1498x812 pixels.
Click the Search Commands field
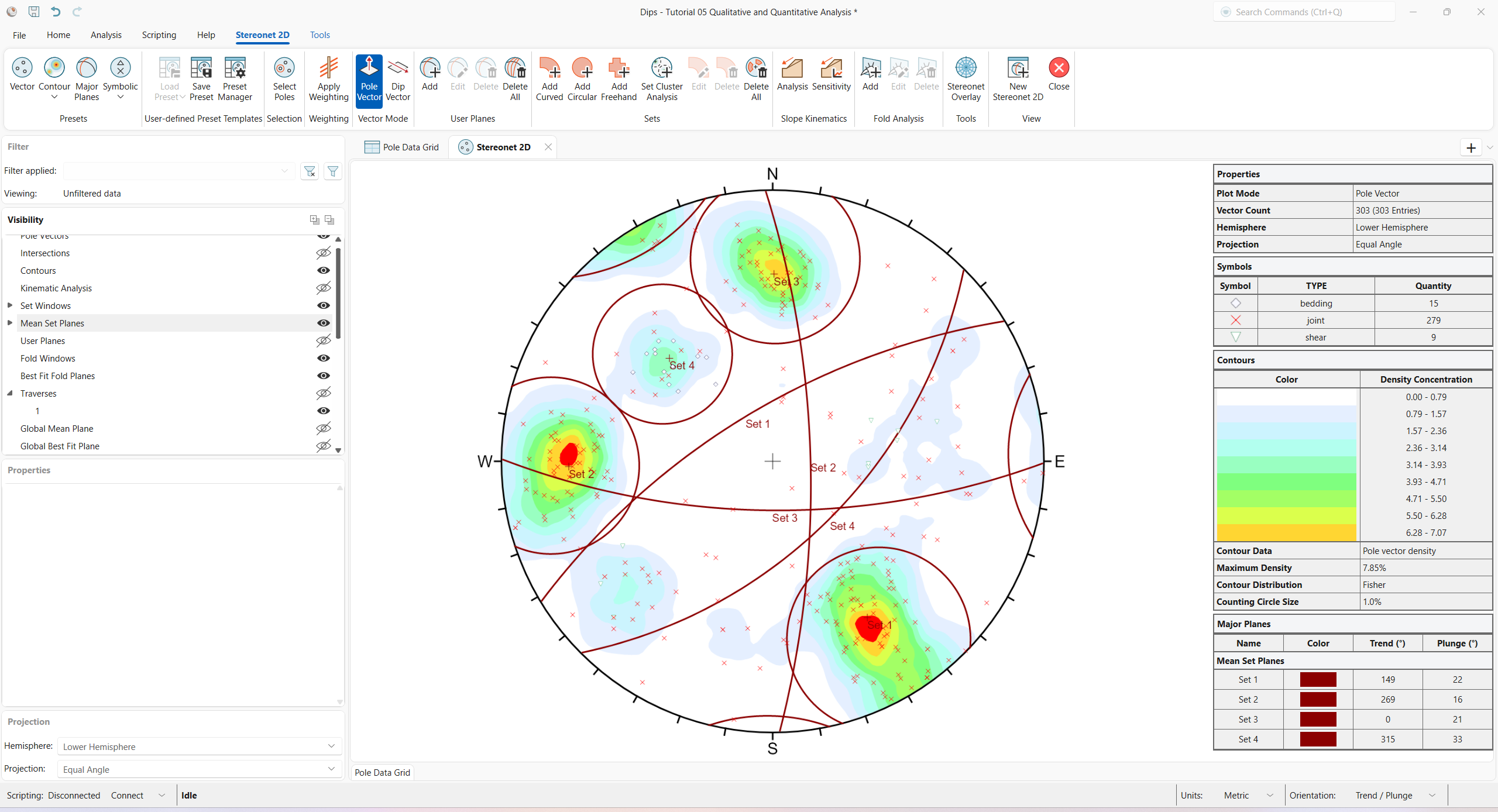(x=1305, y=12)
